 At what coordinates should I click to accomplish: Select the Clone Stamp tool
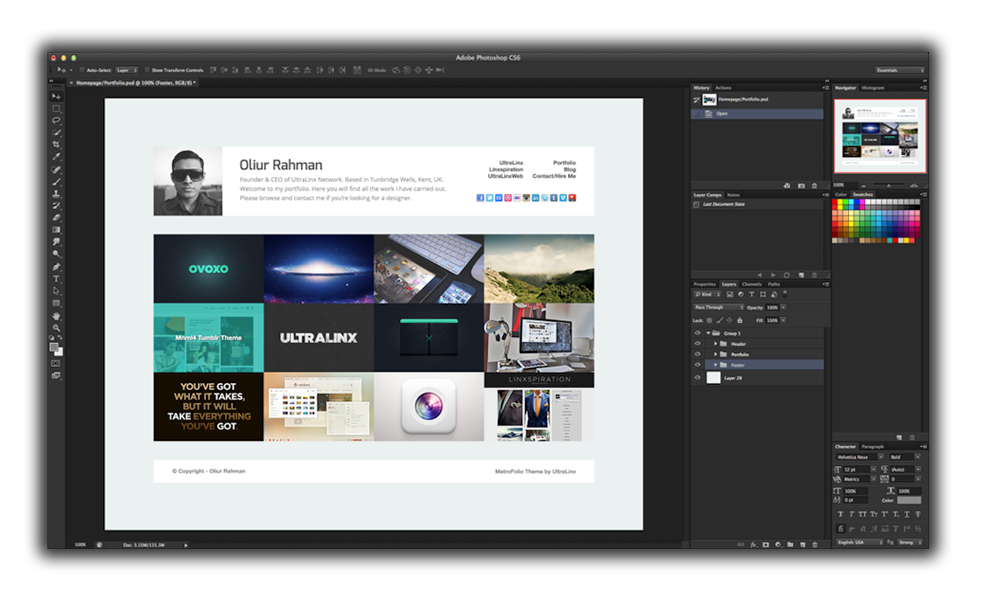coord(56,193)
